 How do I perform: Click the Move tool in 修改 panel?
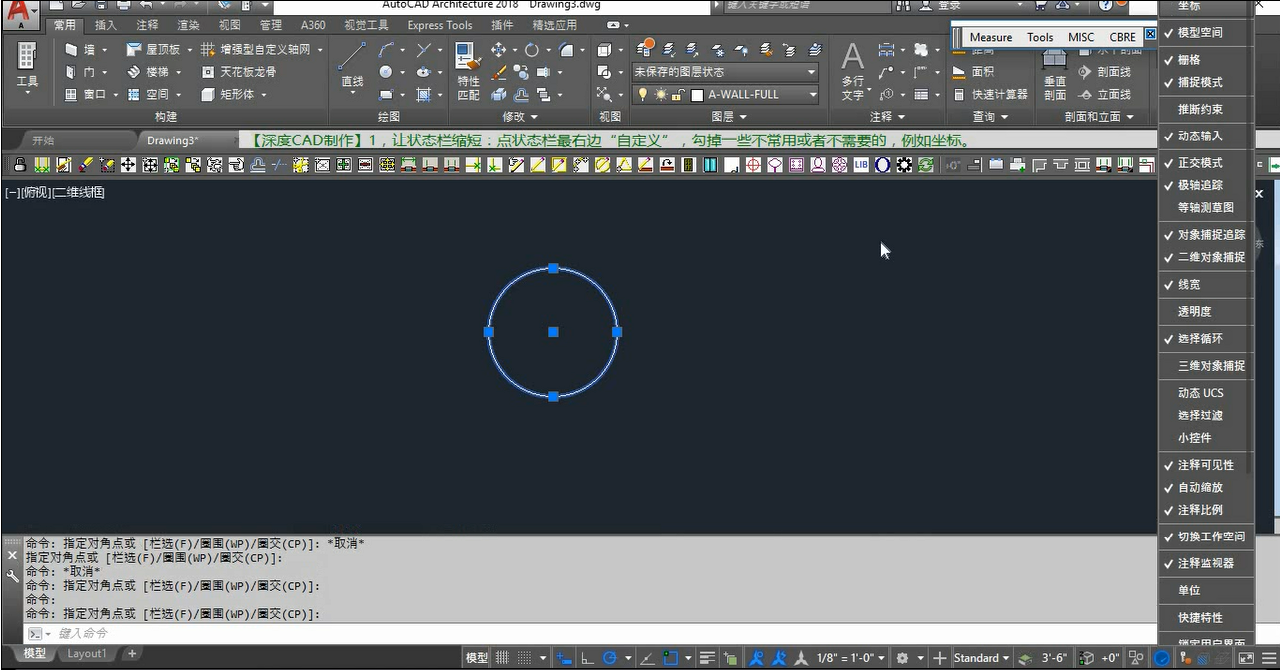coord(498,49)
